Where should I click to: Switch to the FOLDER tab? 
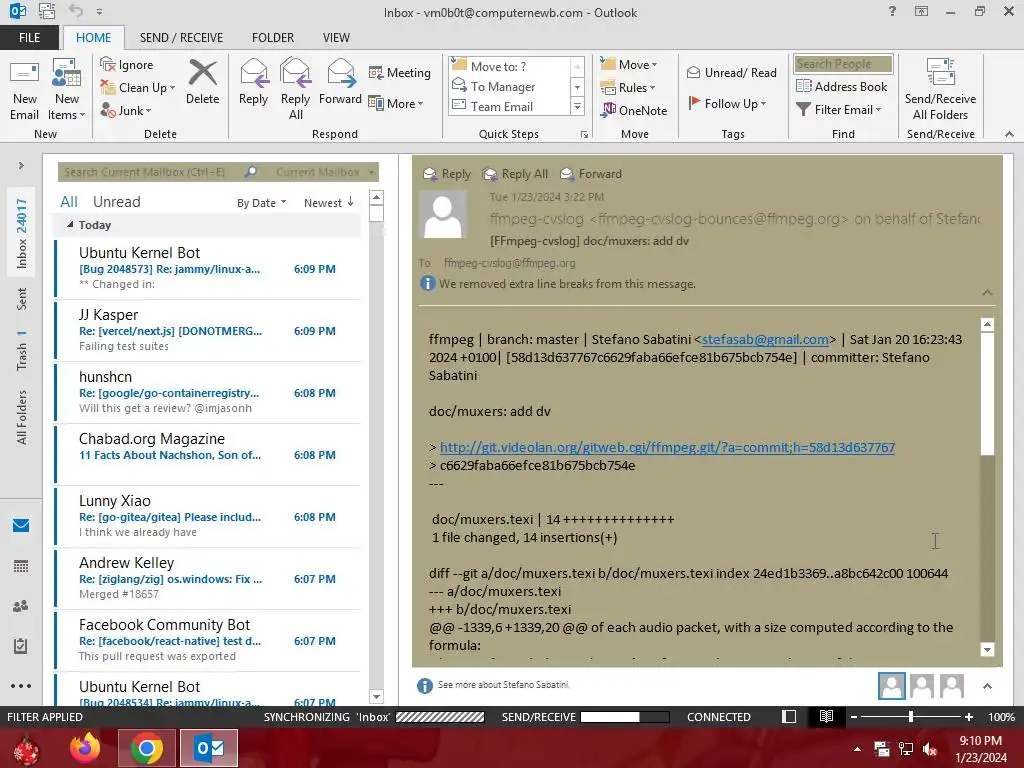tap(273, 38)
